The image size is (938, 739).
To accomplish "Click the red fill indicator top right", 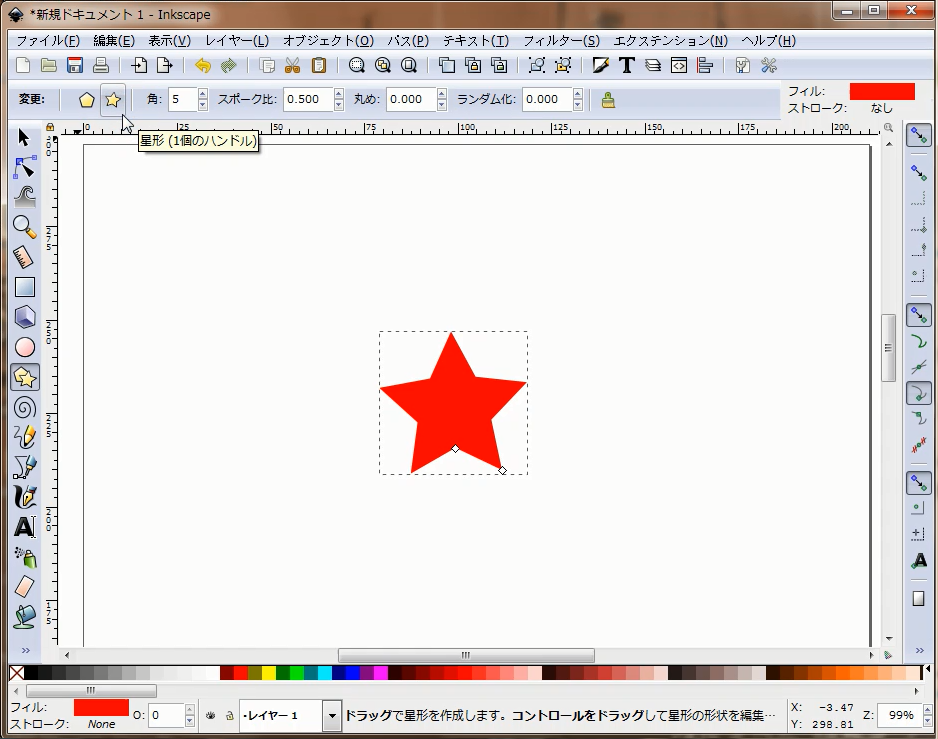I will 881,91.
